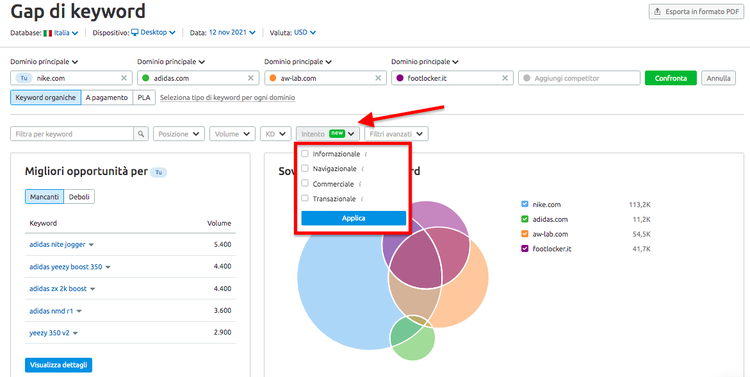Screen dimensions: 750x377
Task: Select the PLA tab
Action: point(144,98)
